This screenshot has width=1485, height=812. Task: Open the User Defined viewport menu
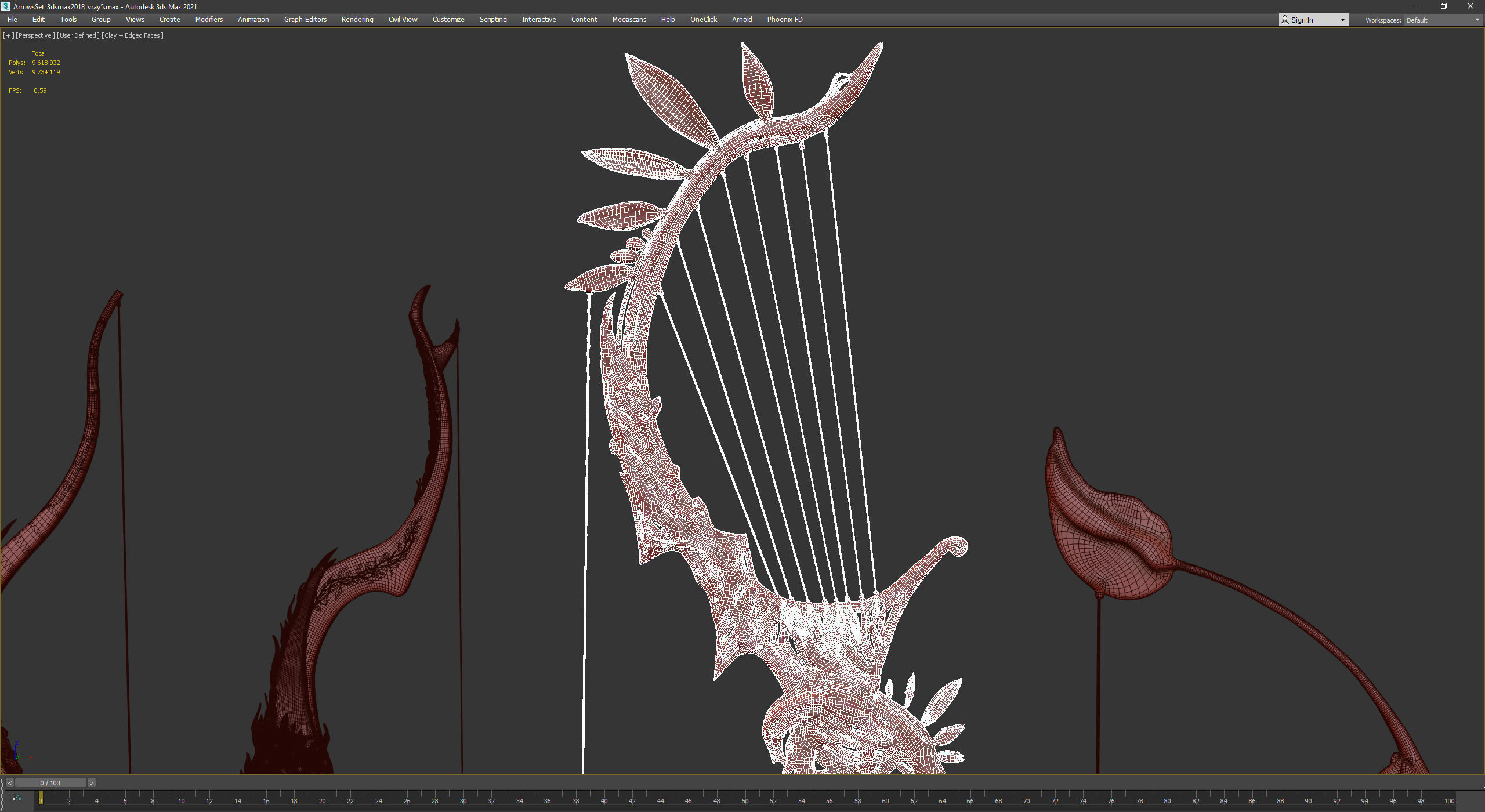pyautogui.click(x=78, y=35)
